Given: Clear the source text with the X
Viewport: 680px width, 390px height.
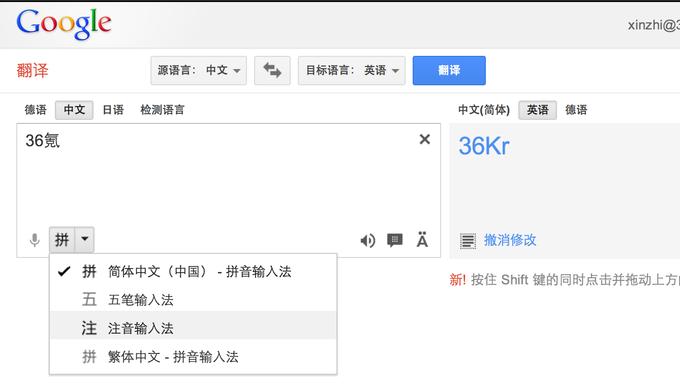Looking at the screenshot, I should point(425,139).
